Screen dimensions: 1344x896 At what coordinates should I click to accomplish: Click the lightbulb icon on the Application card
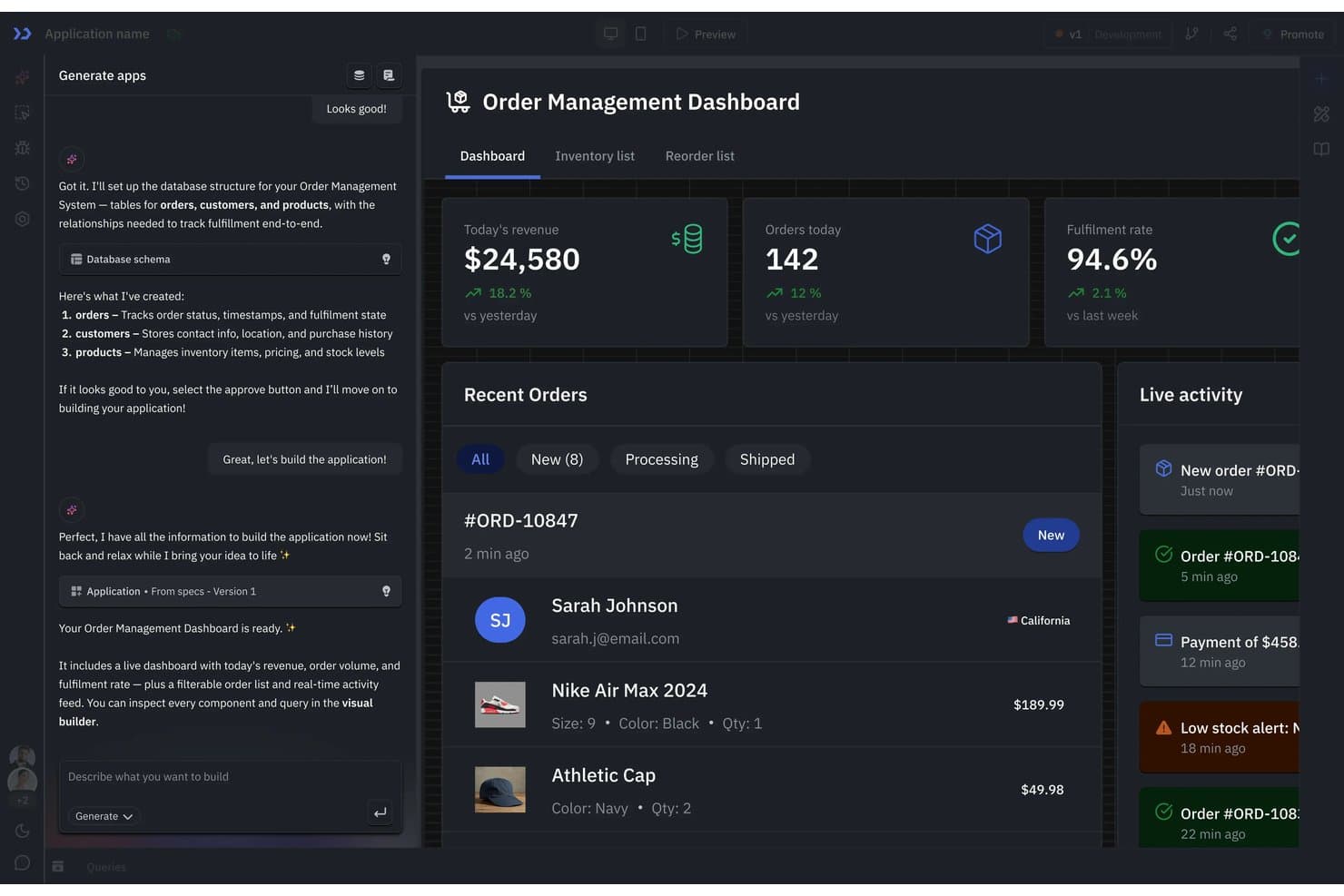pos(386,591)
